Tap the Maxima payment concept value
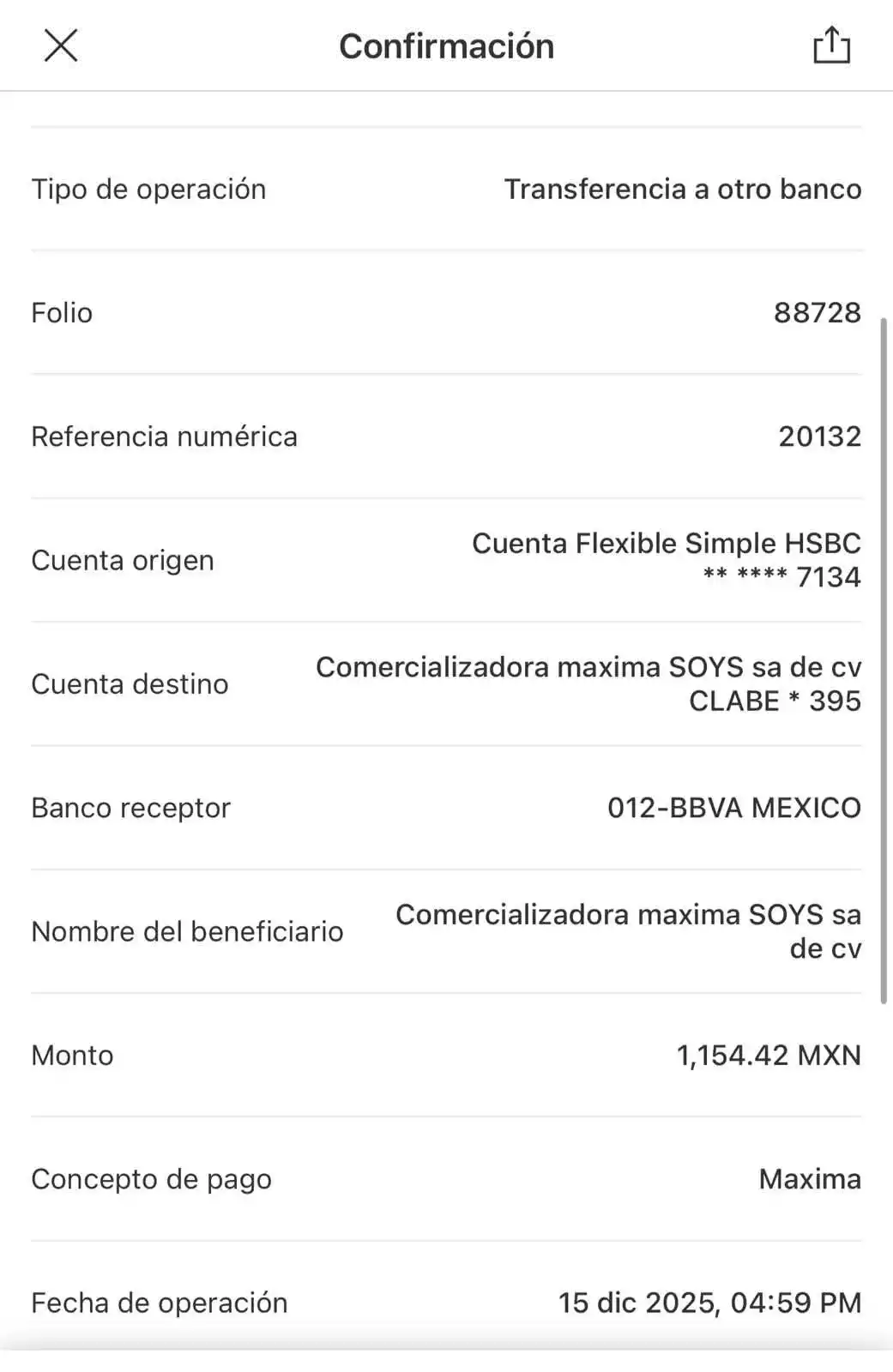This screenshot has height=1372, width=893. click(809, 1179)
